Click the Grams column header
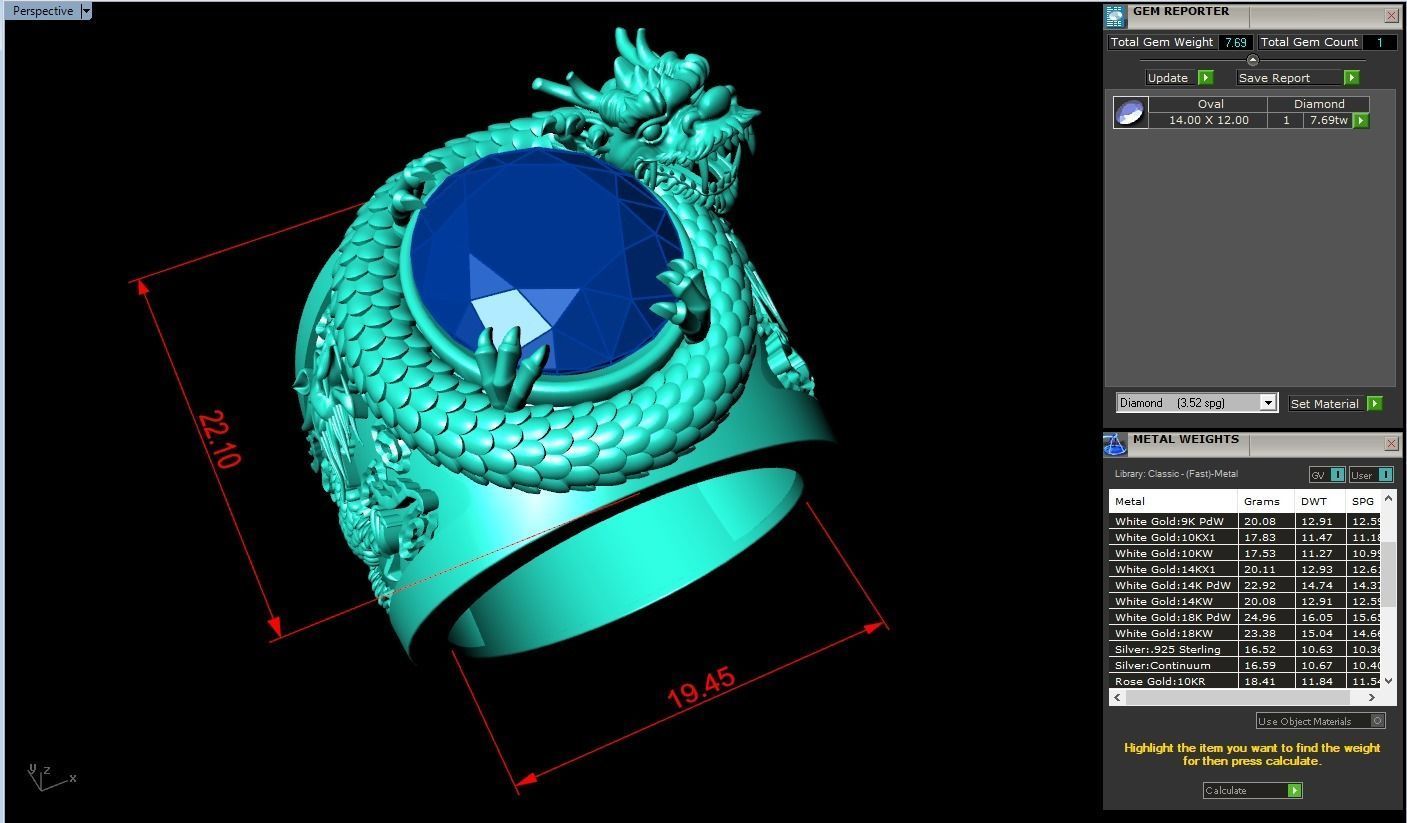Viewport: 1407px width, 823px height. click(x=1267, y=501)
